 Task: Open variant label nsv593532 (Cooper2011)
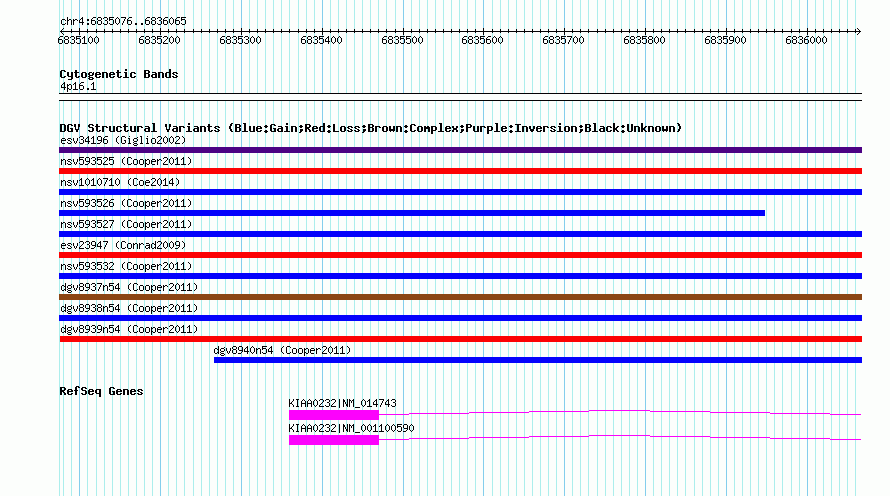coord(126,267)
